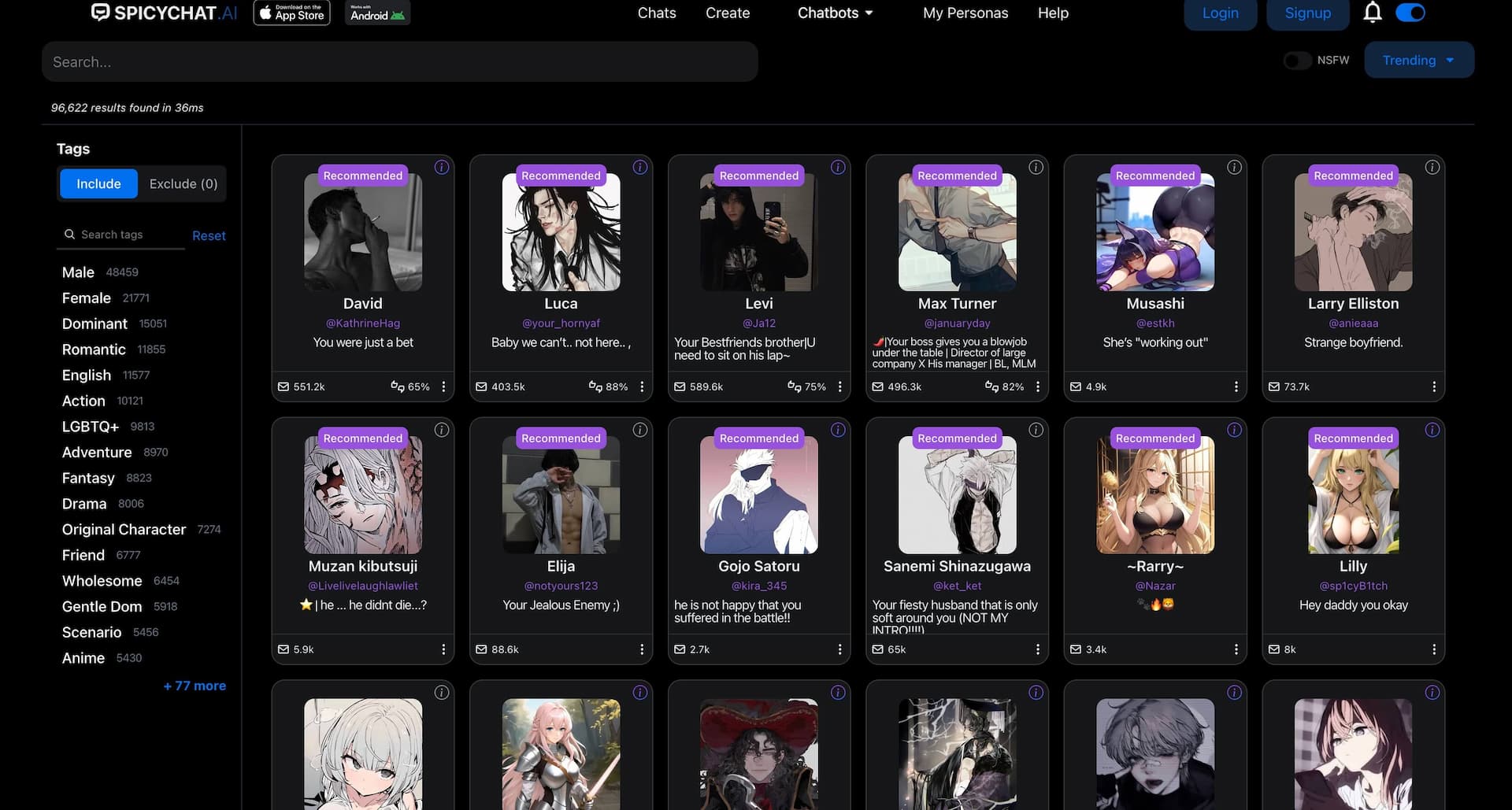This screenshot has height=810, width=1512.
Task: Open three-dot menu on Max Turner card
Action: pyautogui.click(x=1038, y=387)
